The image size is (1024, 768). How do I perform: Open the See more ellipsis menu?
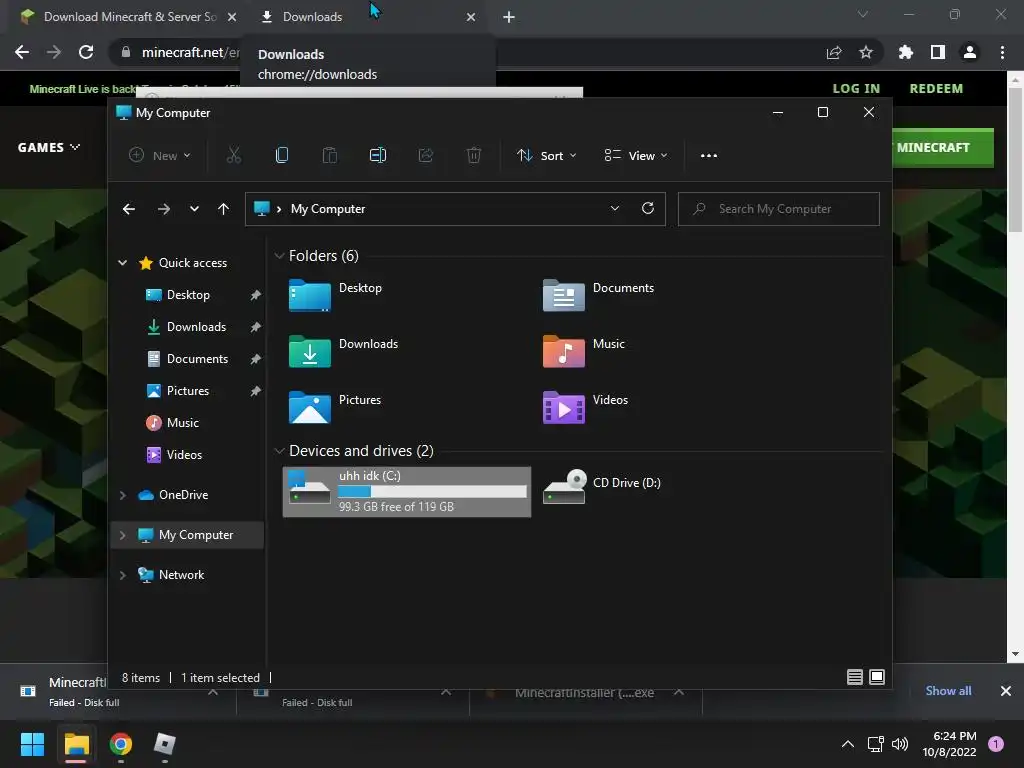(x=709, y=155)
